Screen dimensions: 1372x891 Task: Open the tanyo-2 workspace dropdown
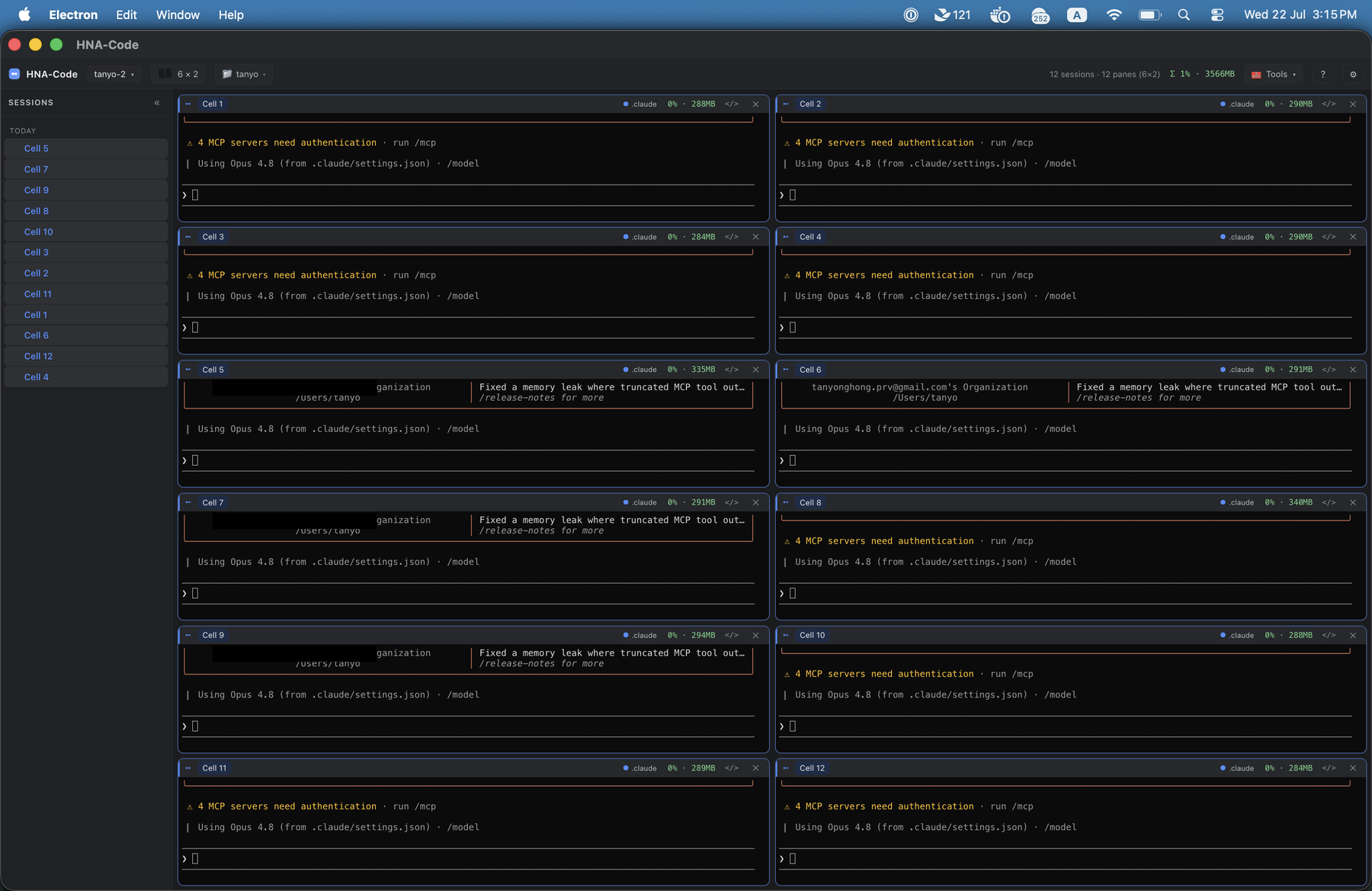click(x=114, y=75)
